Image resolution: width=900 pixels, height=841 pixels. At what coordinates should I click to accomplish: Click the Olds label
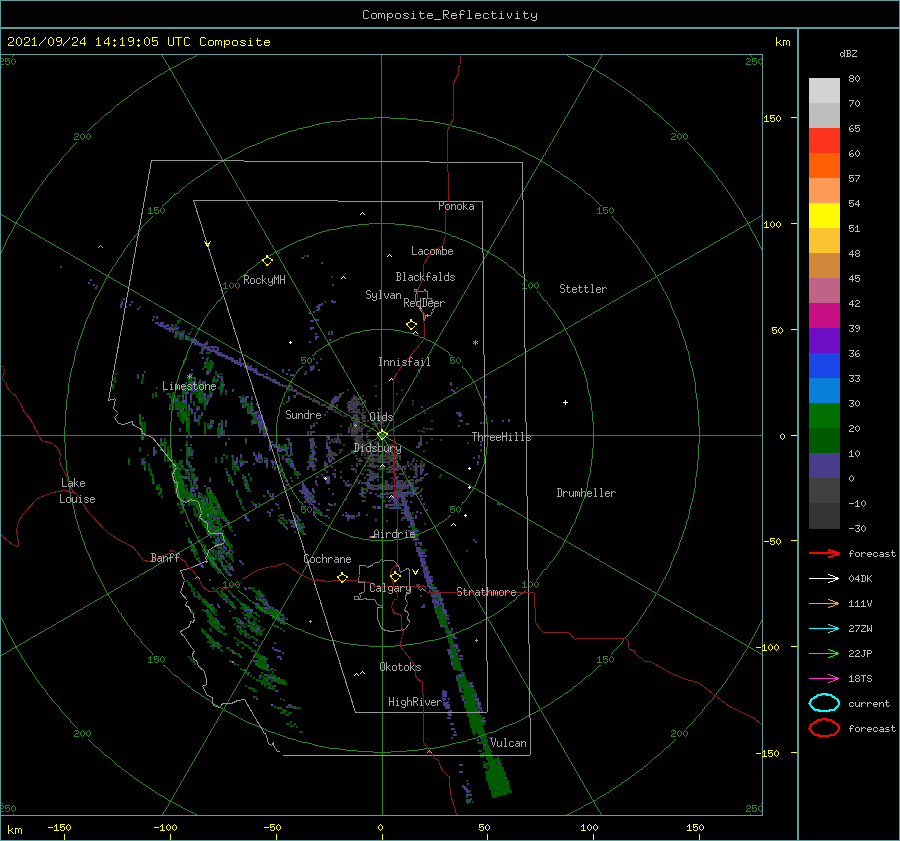pyautogui.click(x=381, y=417)
